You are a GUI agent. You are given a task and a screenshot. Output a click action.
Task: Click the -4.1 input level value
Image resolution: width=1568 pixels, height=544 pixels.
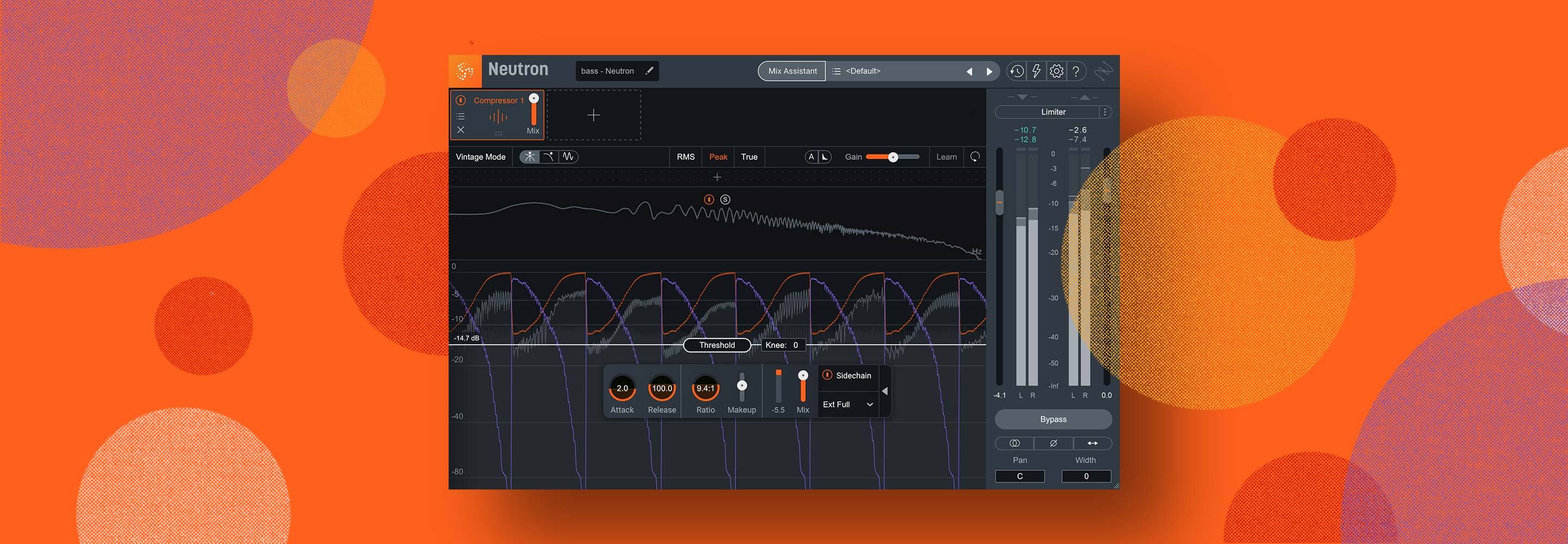(x=1000, y=395)
